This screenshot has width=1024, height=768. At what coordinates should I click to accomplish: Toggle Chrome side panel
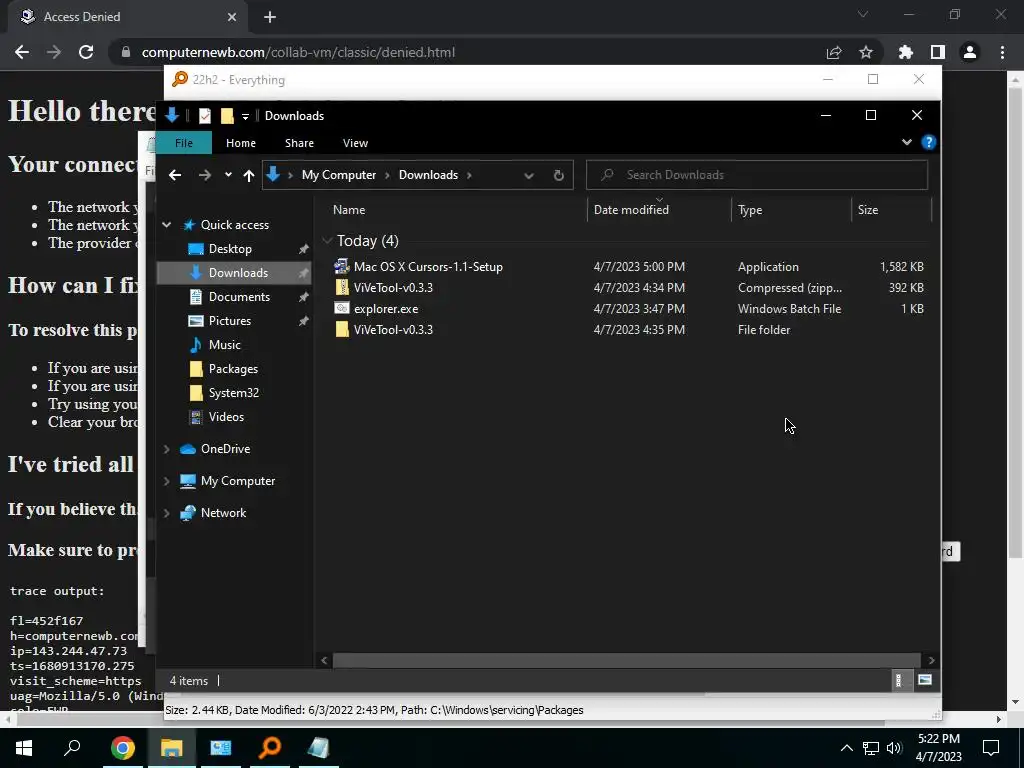(x=937, y=52)
